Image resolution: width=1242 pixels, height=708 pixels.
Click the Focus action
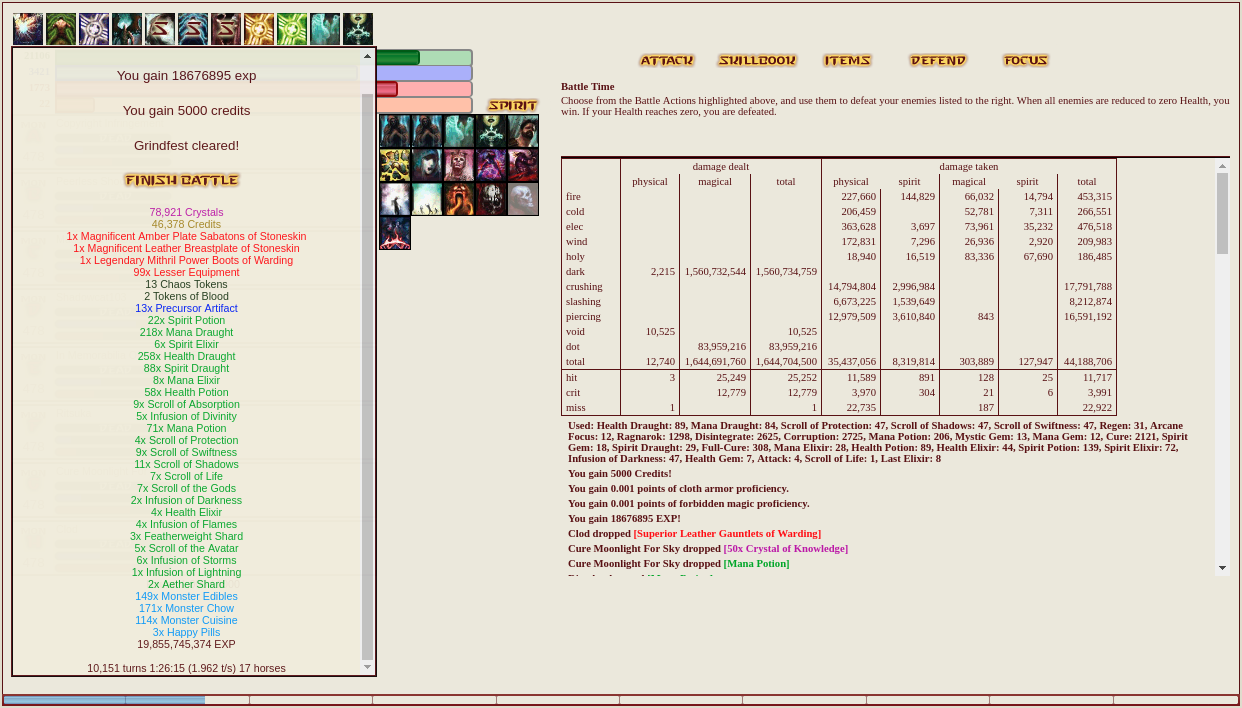[1026, 61]
